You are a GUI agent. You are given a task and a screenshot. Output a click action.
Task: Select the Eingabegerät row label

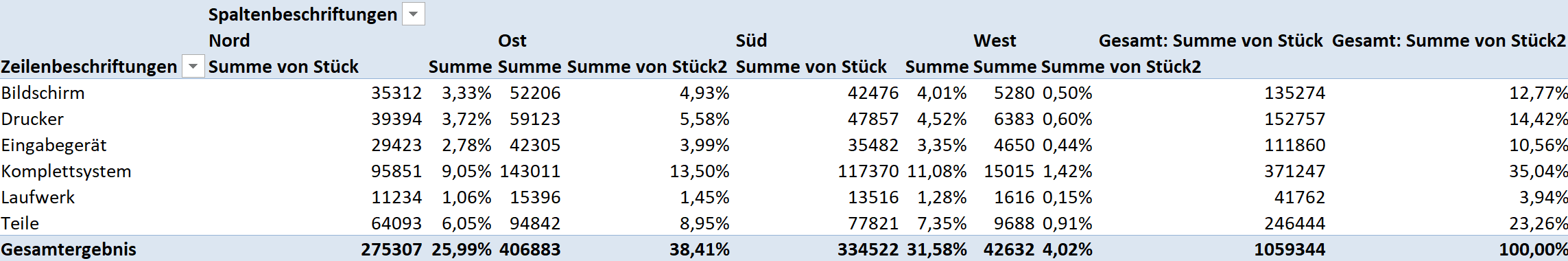(x=54, y=145)
